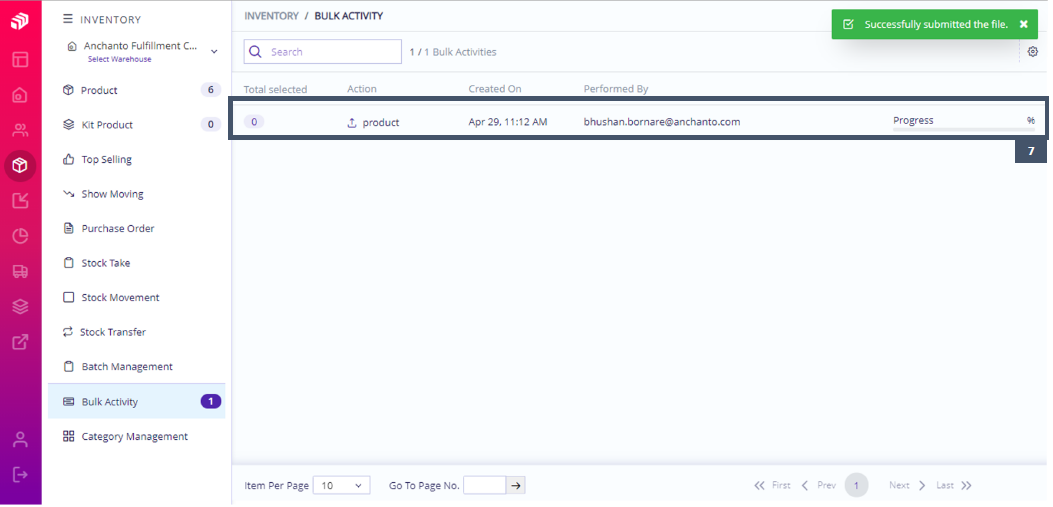Select the Bulk Activity menu item
The image size is (1053, 507).
[137, 402]
